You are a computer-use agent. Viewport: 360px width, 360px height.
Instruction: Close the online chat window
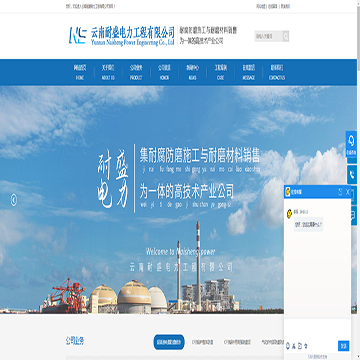pyautogui.click(x=347, y=192)
